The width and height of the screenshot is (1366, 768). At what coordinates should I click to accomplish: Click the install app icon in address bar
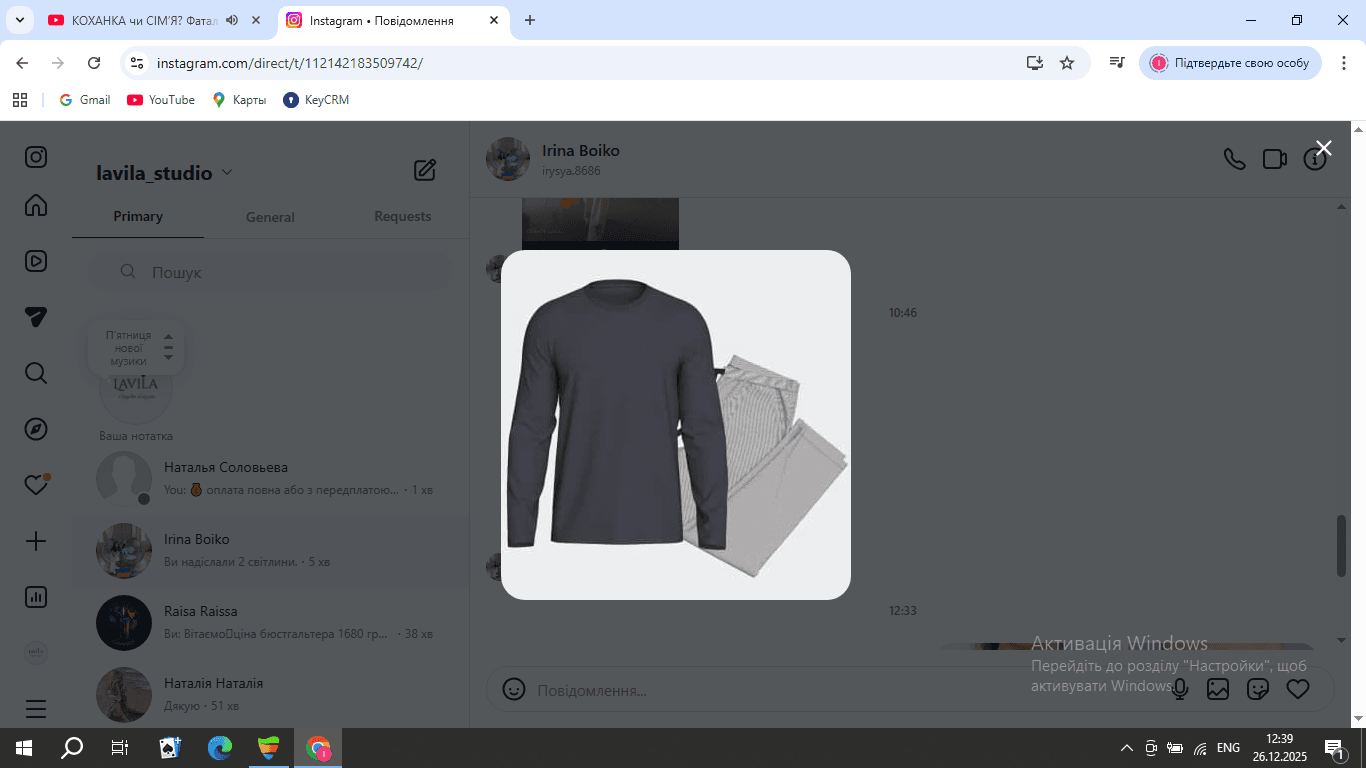pos(1035,63)
